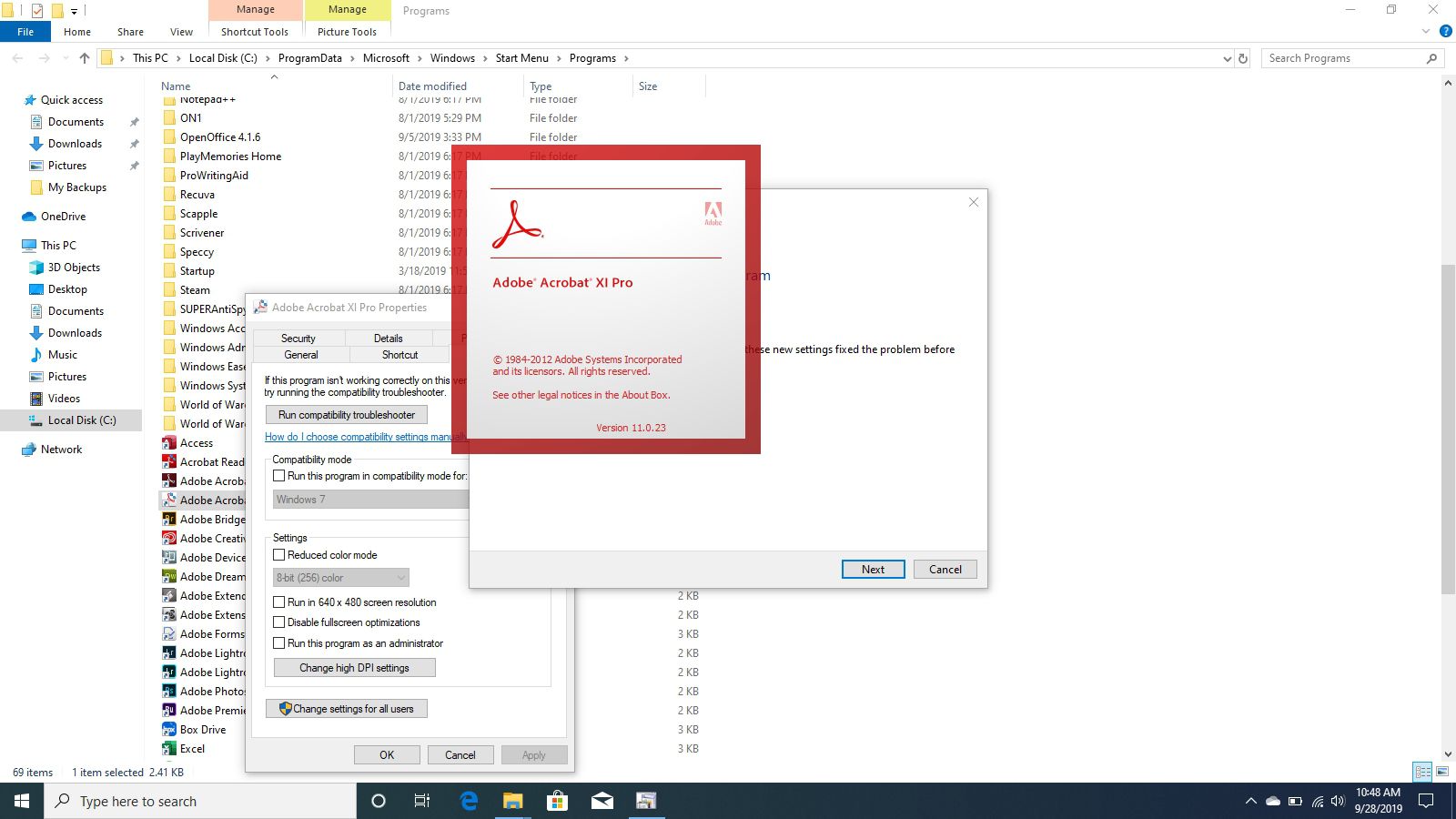This screenshot has width=1456, height=819.
Task: Open Microsoft Store from taskbar
Action: [x=557, y=801]
